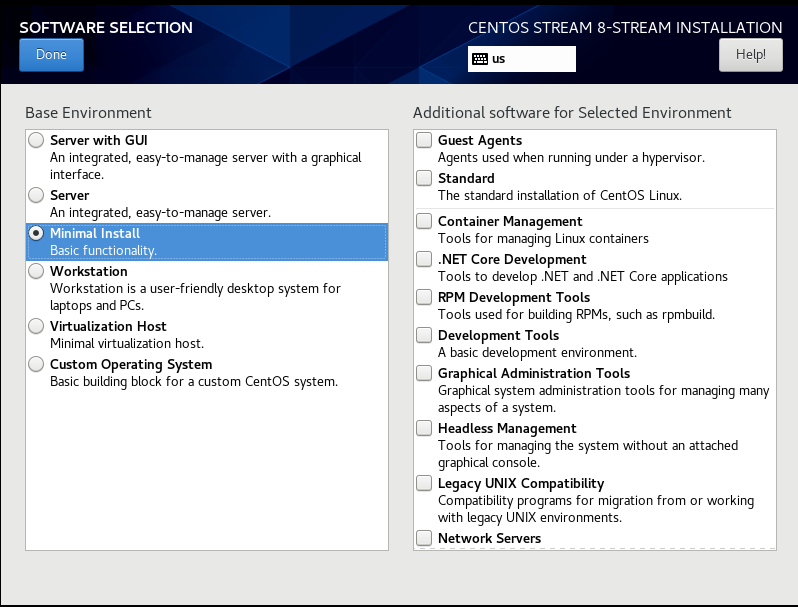Screen dimensions: 798x607
Task: Click 'CENTOS STREAM 8-STREAM INSTALLATION' title
Action: (x=625, y=27)
